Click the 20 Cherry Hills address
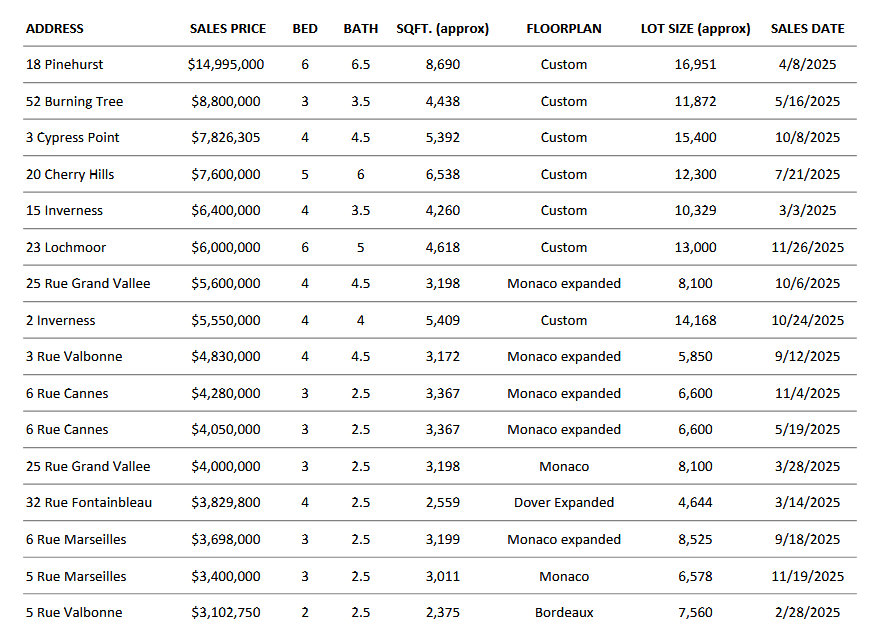This screenshot has width=888, height=626. pyautogui.click(x=70, y=175)
